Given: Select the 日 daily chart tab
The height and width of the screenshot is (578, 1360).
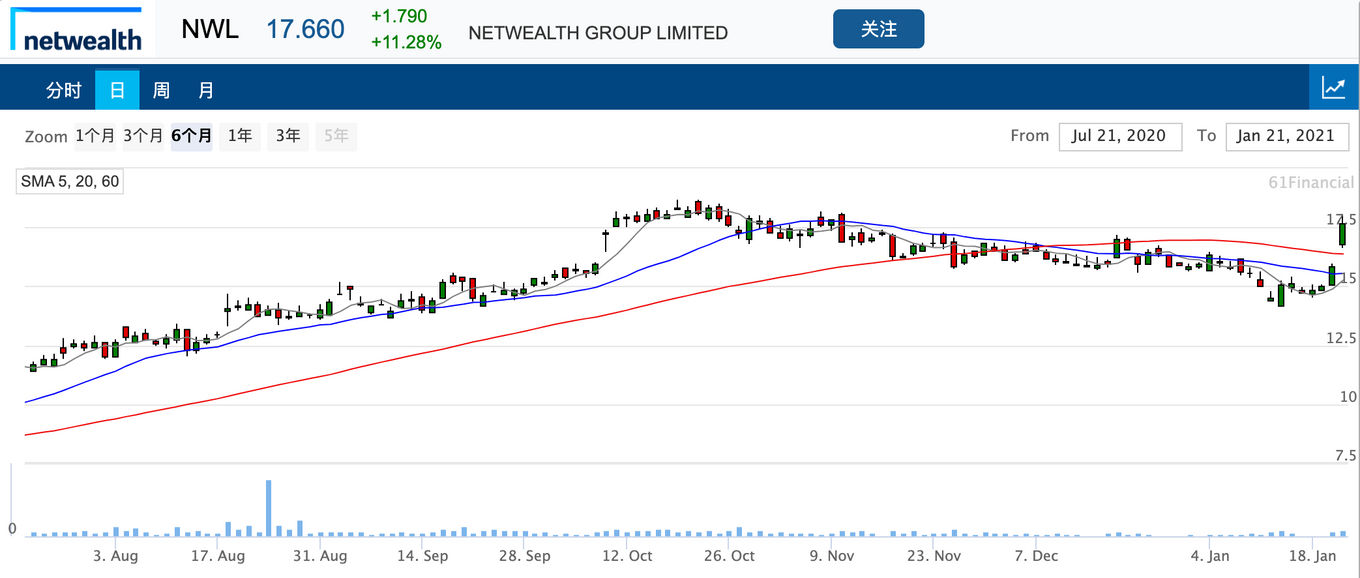Looking at the screenshot, I should 117,90.
